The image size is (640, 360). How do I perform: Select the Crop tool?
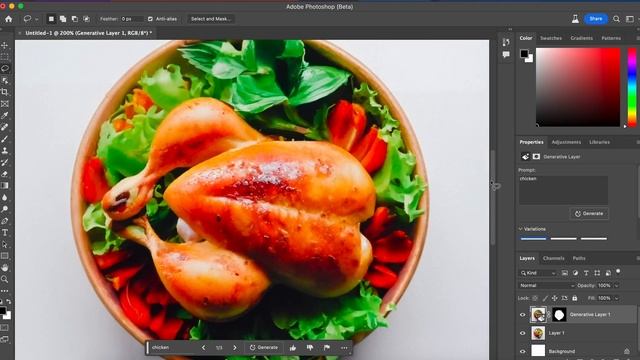click(x=5, y=92)
